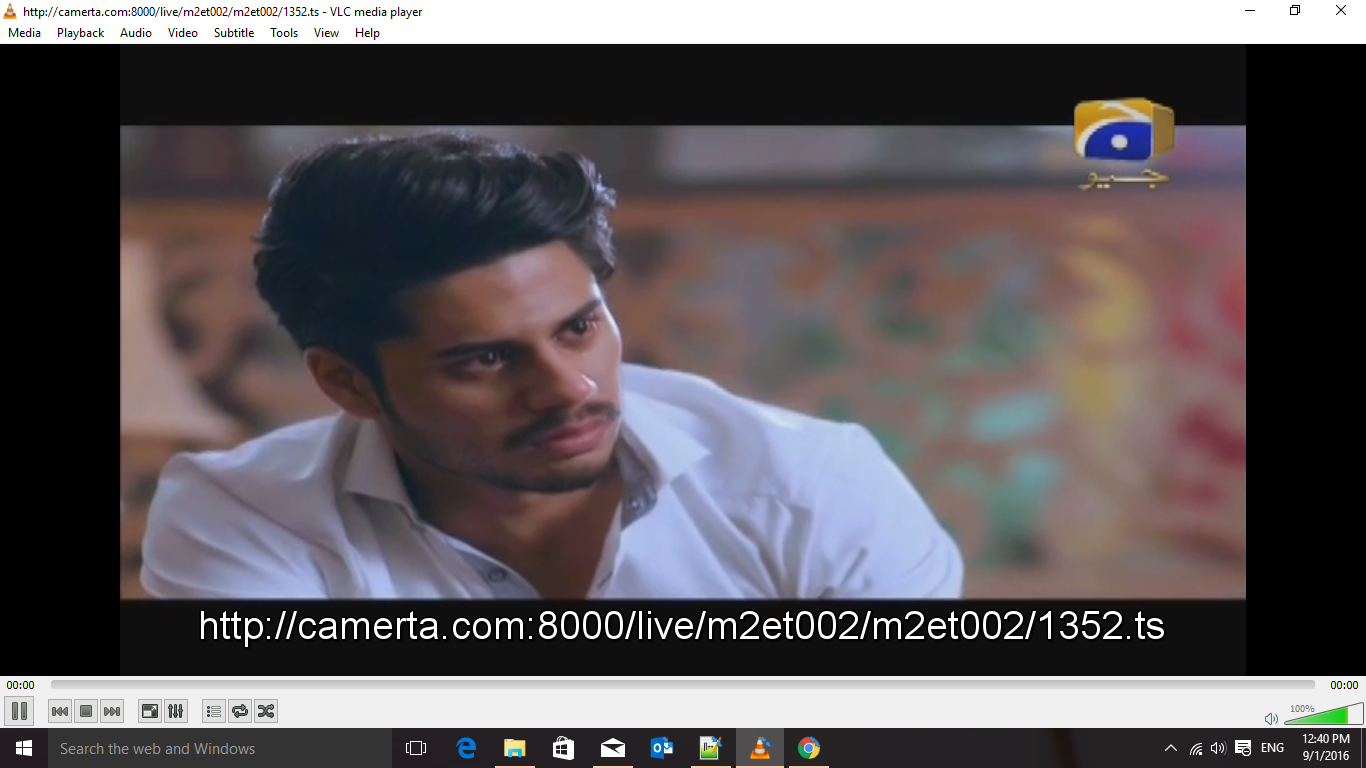Image resolution: width=1366 pixels, height=768 pixels.
Task: Show hidden system tray icons
Action: [1171, 748]
